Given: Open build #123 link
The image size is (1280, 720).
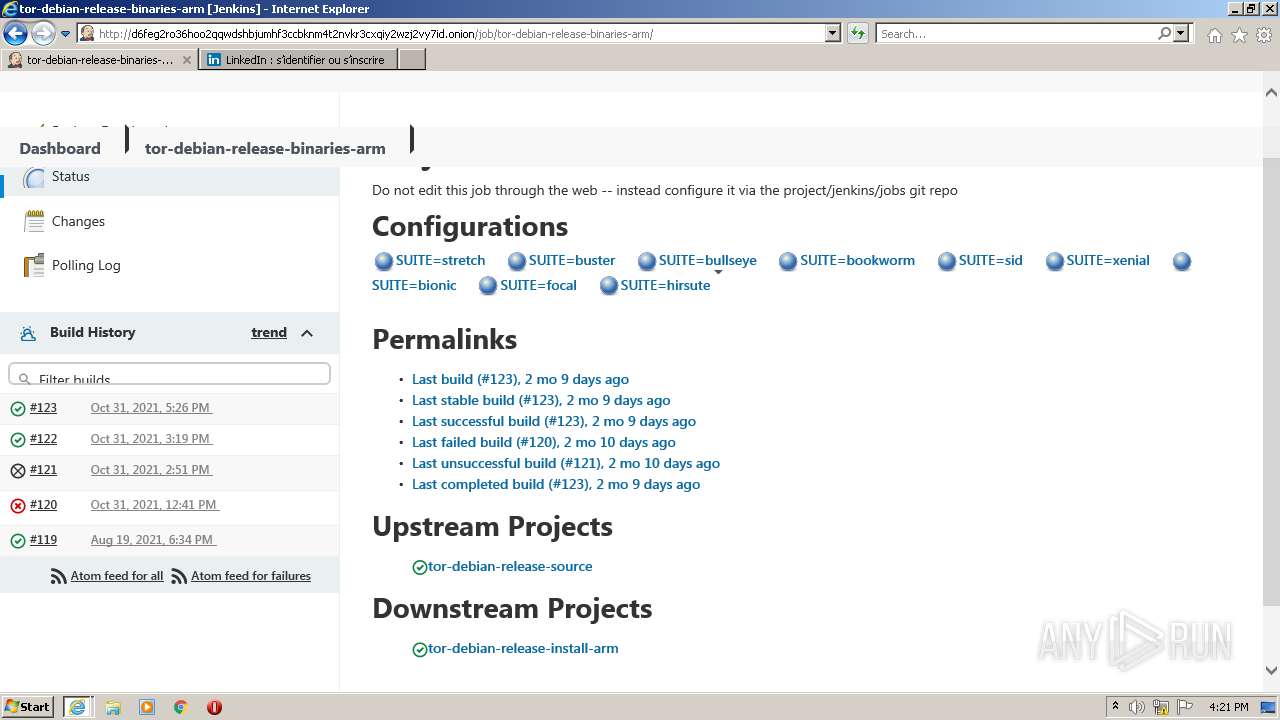Looking at the screenshot, I should point(43,408).
